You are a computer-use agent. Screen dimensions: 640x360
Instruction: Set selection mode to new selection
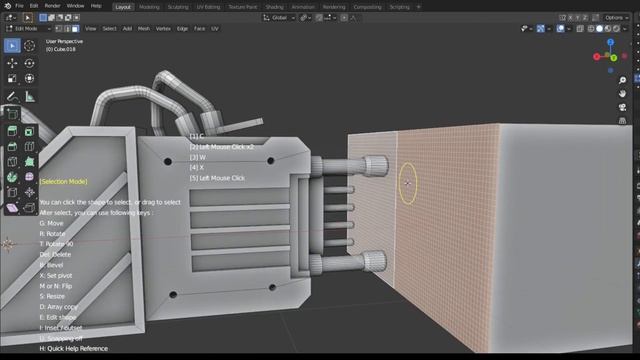click(x=43, y=18)
